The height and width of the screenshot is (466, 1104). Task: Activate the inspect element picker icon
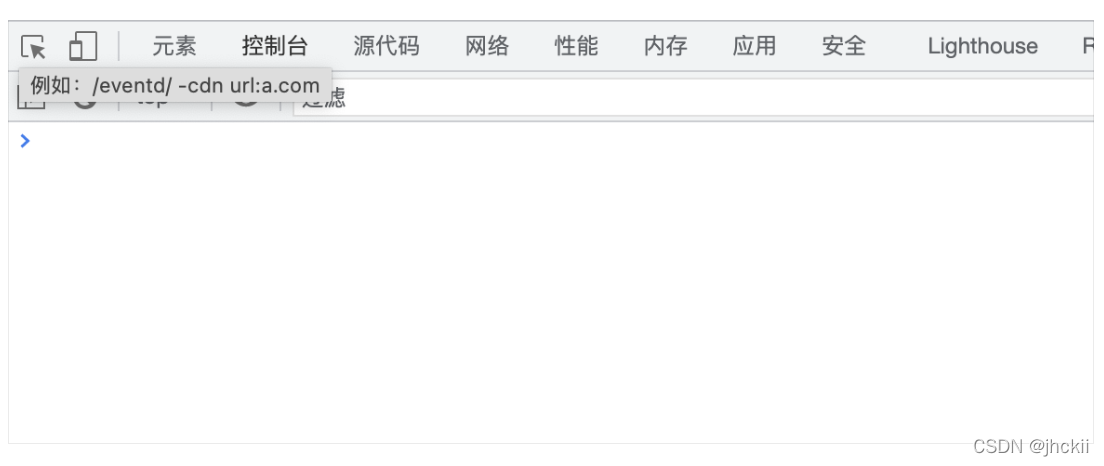tap(33, 47)
